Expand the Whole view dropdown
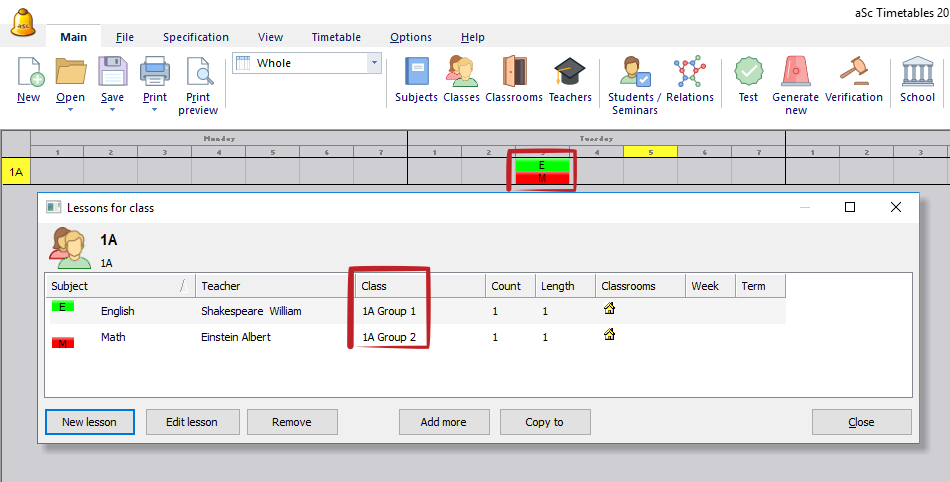The width and height of the screenshot is (950, 482). click(375, 63)
